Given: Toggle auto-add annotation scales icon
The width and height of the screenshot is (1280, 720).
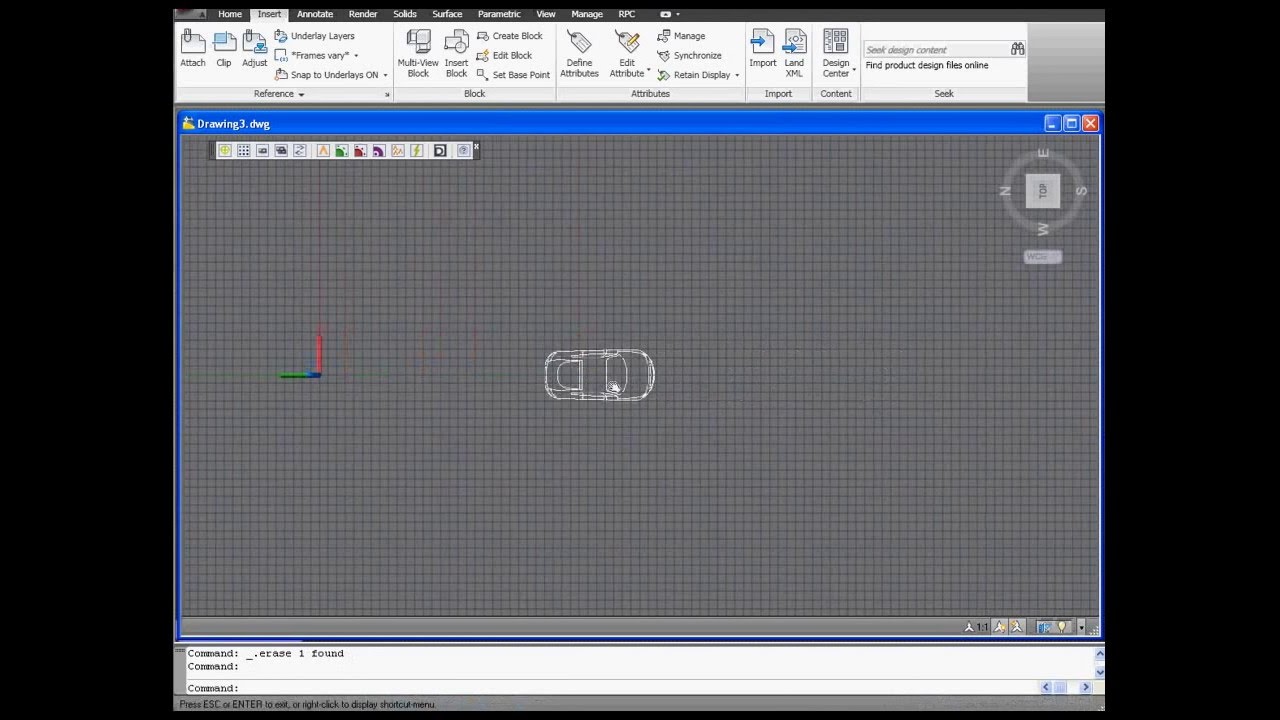Looking at the screenshot, I should pos(1017,627).
